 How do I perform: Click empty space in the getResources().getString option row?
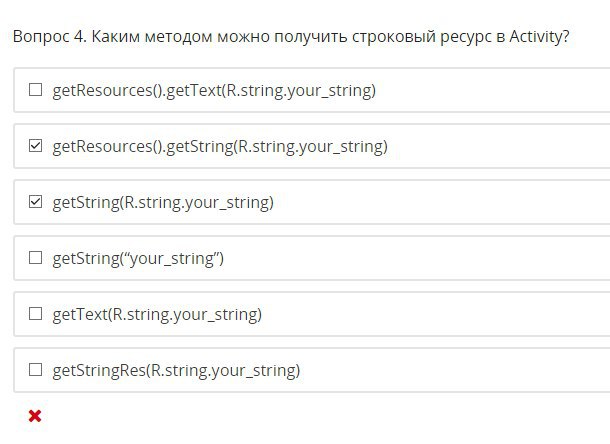[x=498, y=146]
